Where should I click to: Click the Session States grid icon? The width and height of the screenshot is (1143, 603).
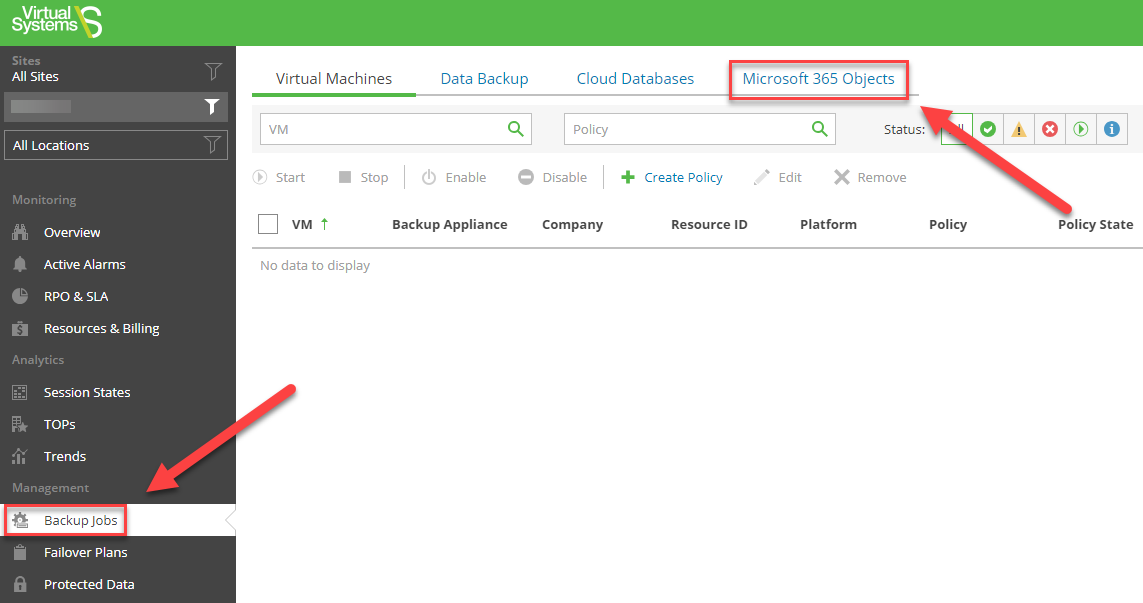20,392
